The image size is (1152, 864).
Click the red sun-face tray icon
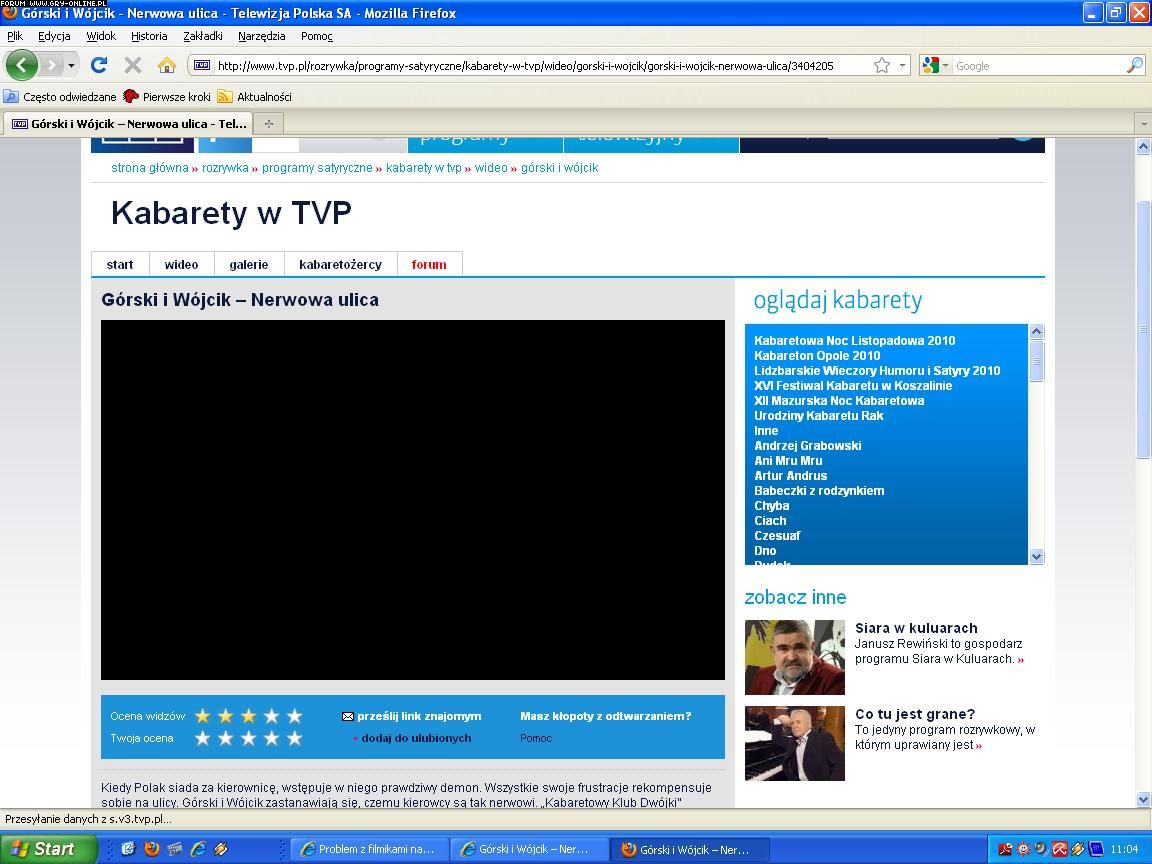pyautogui.click(x=1023, y=849)
